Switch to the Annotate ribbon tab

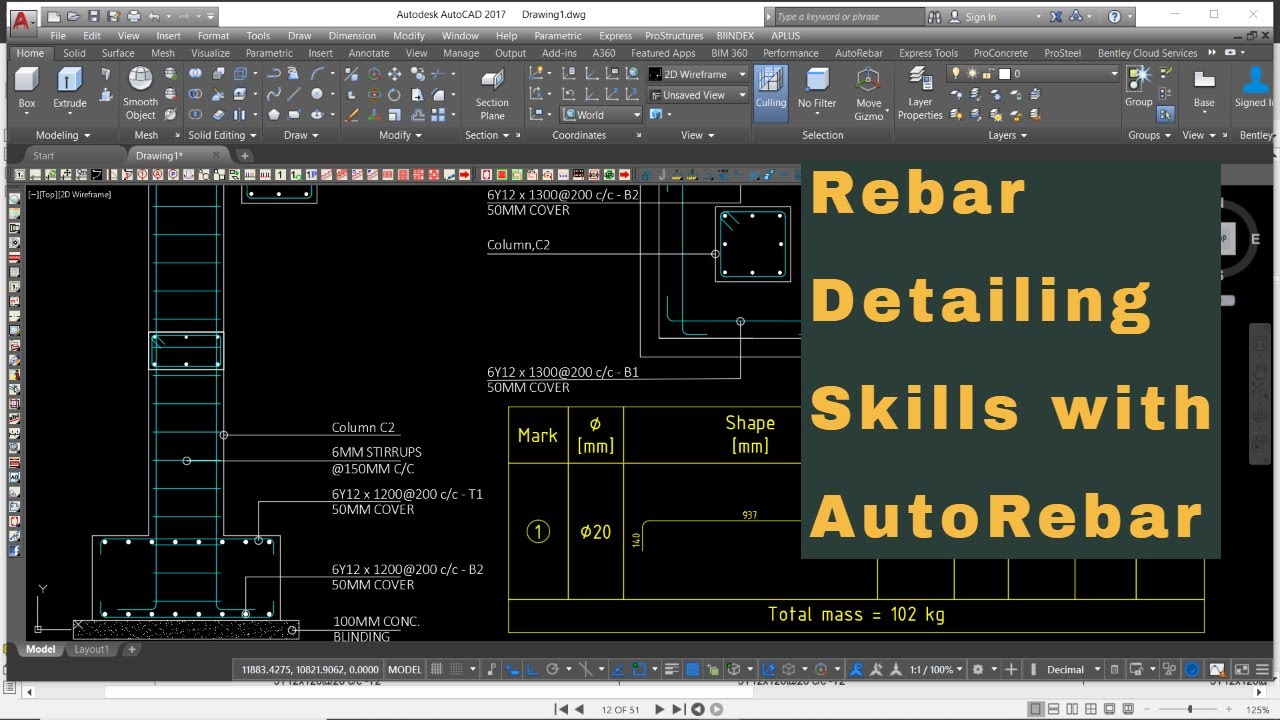pos(369,53)
